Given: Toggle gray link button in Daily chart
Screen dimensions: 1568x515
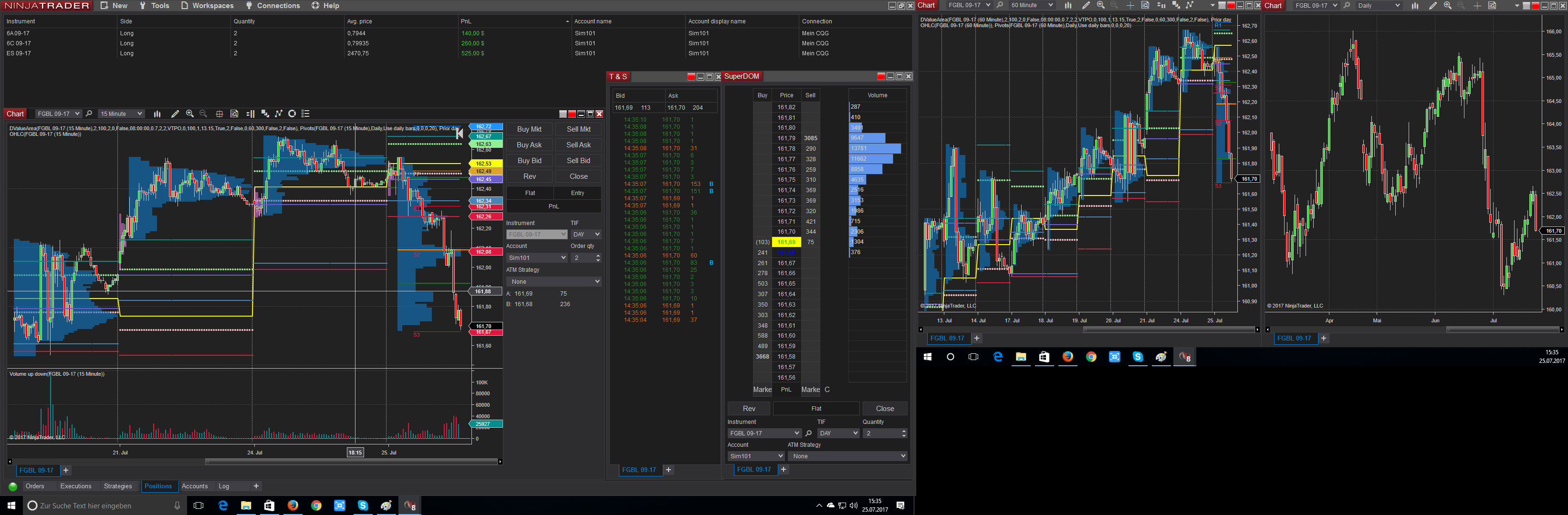Looking at the screenshot, I should point(1526,5).
